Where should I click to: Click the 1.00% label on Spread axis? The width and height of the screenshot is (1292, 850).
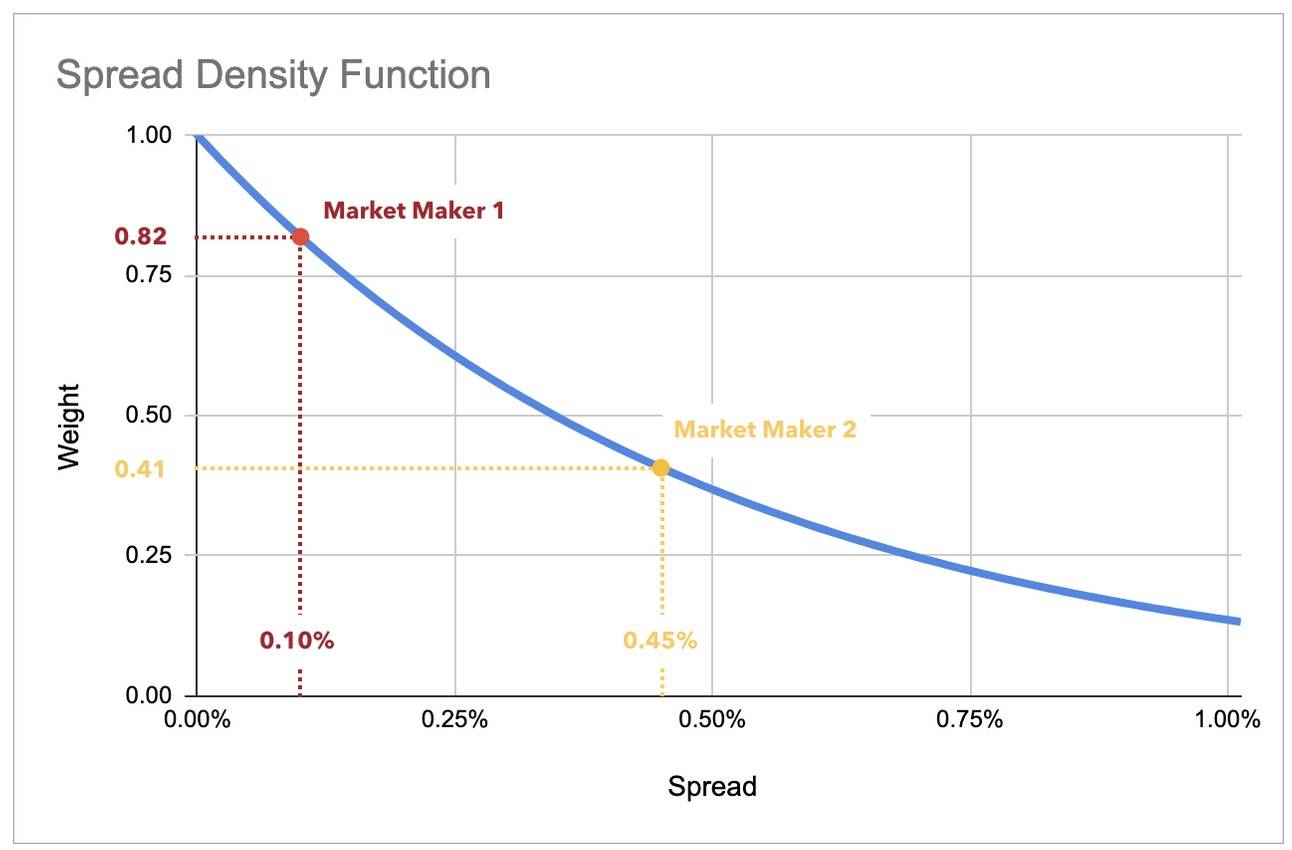click(1228, 720)
